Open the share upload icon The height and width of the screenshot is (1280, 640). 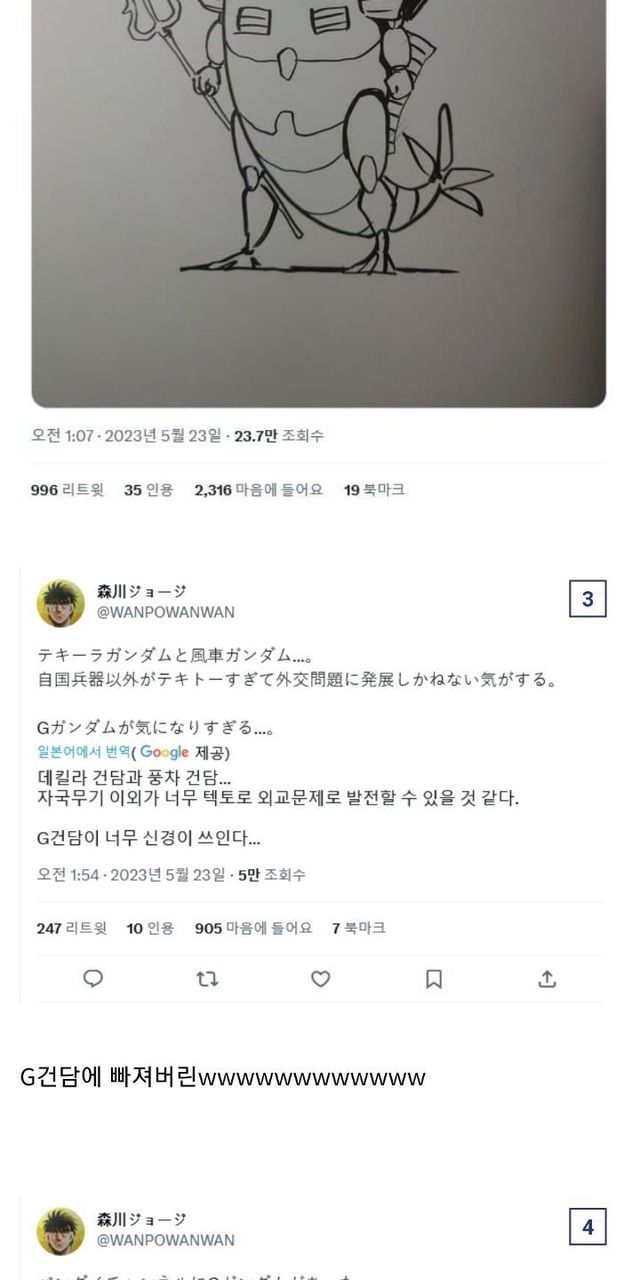[547, 978]
